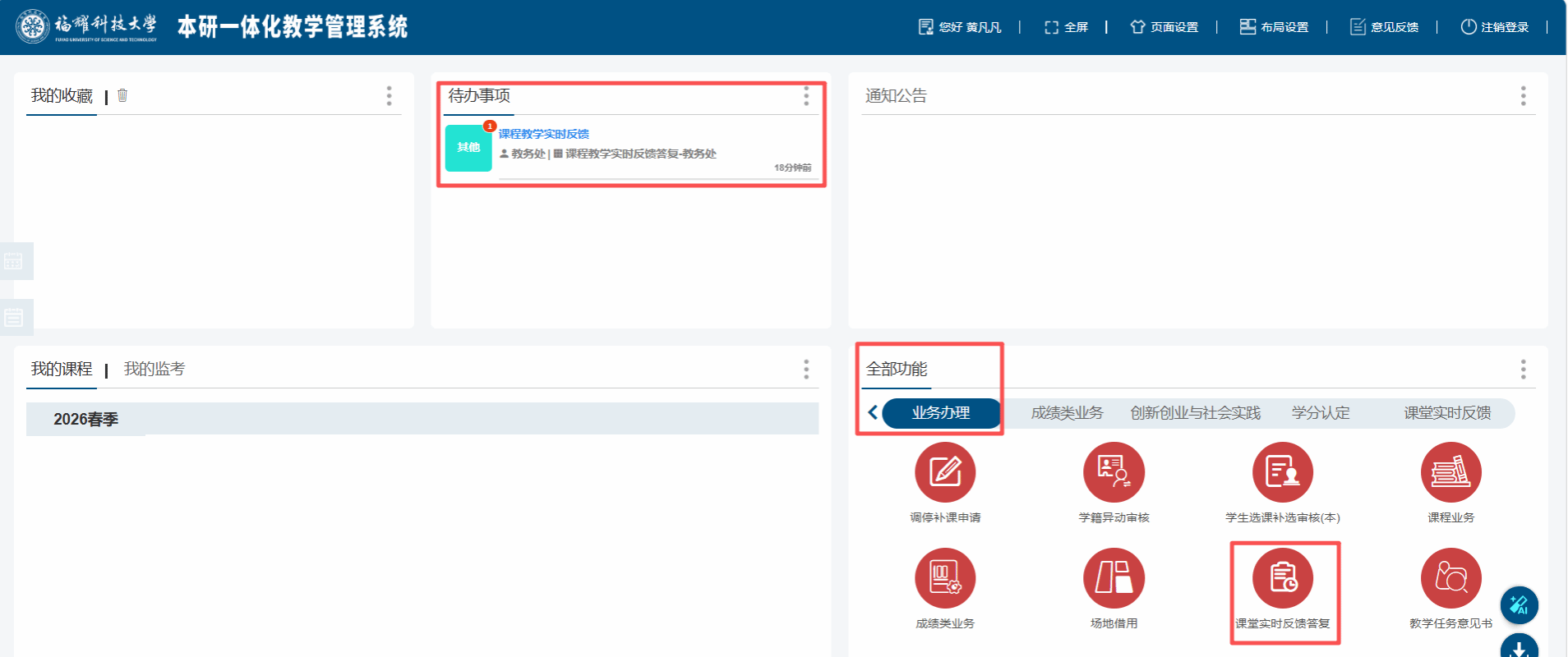Open 调停补课申请 icon
This screenshot has width=1568, height=657.
(x=945, y=472)
